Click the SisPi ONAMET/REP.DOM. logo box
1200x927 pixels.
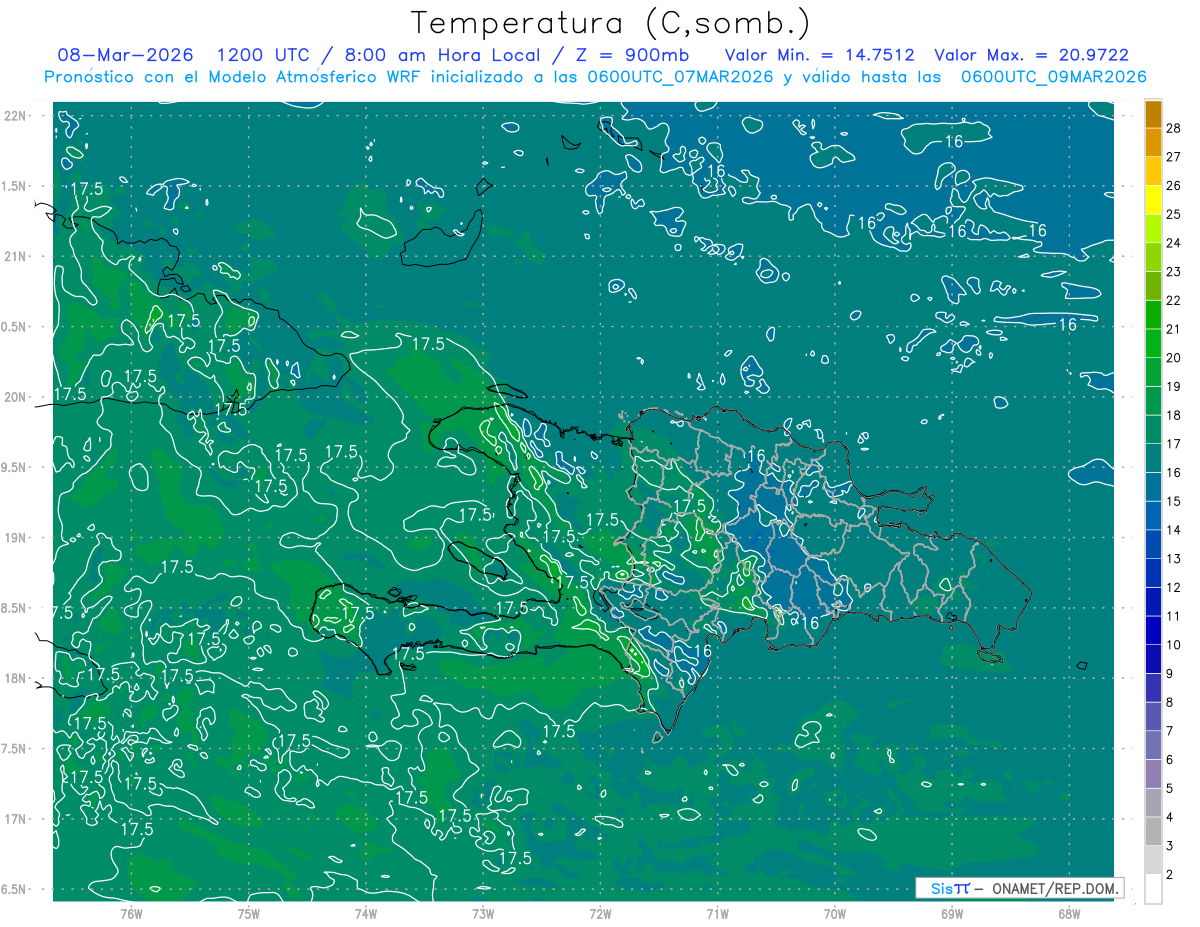pos(1019,888)
